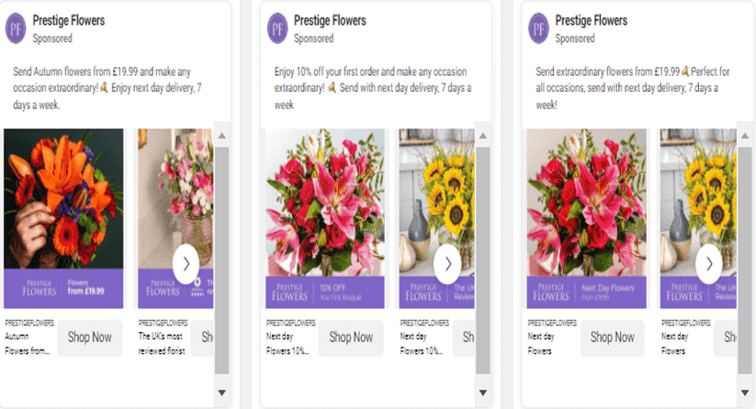
Task: Advance first ad carousel with next arrow
Action: coord(188,264)
